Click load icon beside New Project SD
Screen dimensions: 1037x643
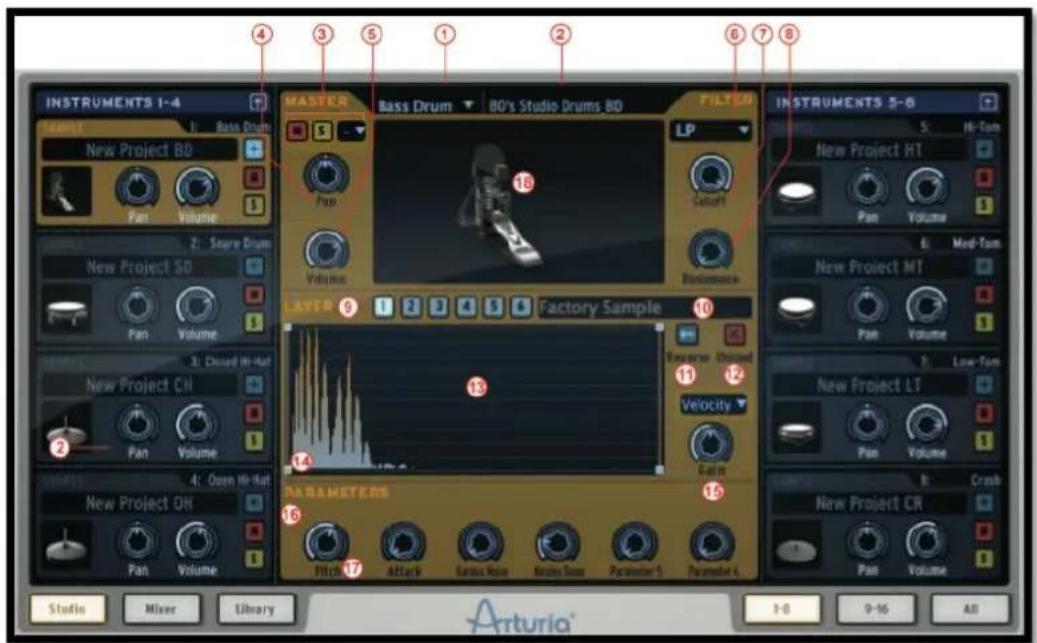click(254, 266)
